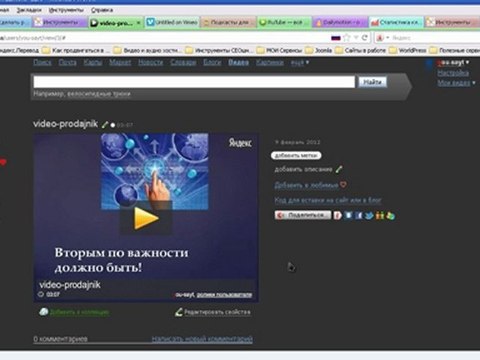480x360 pixels.
Task: Open the Карты link in the Yandex navigation
Action: [x=93, y=62]
